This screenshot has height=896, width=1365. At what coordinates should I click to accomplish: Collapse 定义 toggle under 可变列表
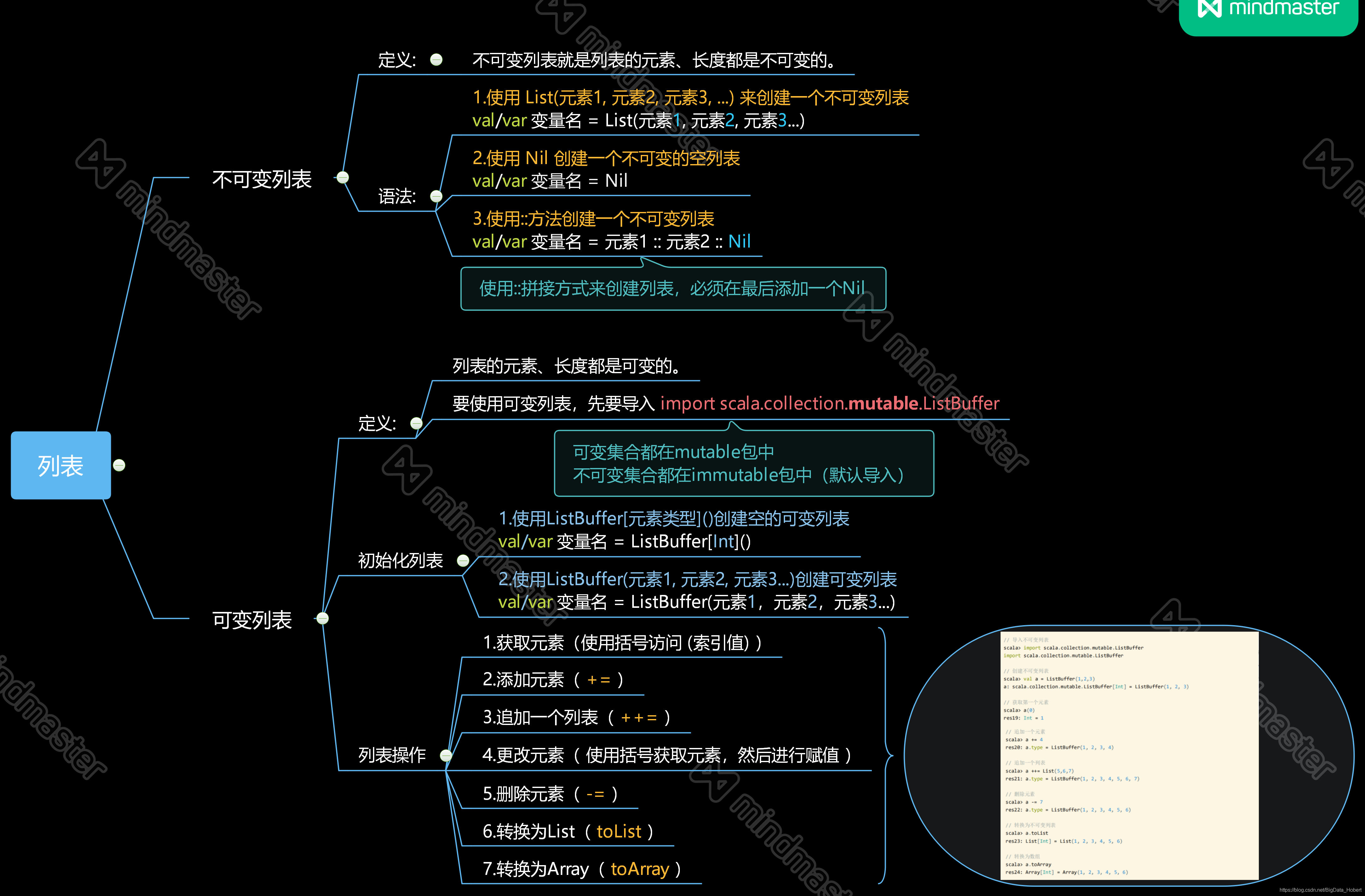coord(416,423)
